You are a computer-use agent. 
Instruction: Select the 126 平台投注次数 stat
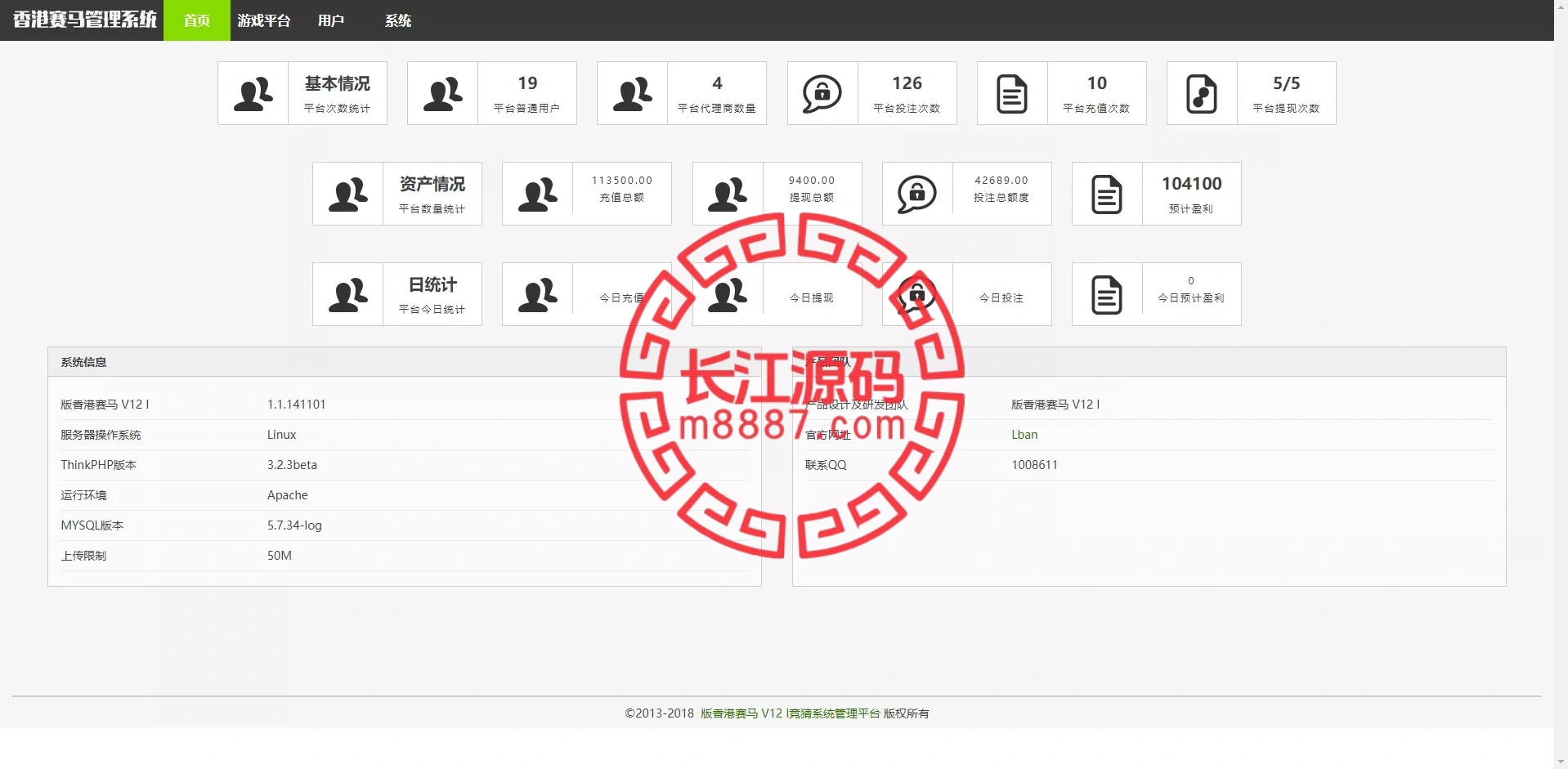point(872,93)
